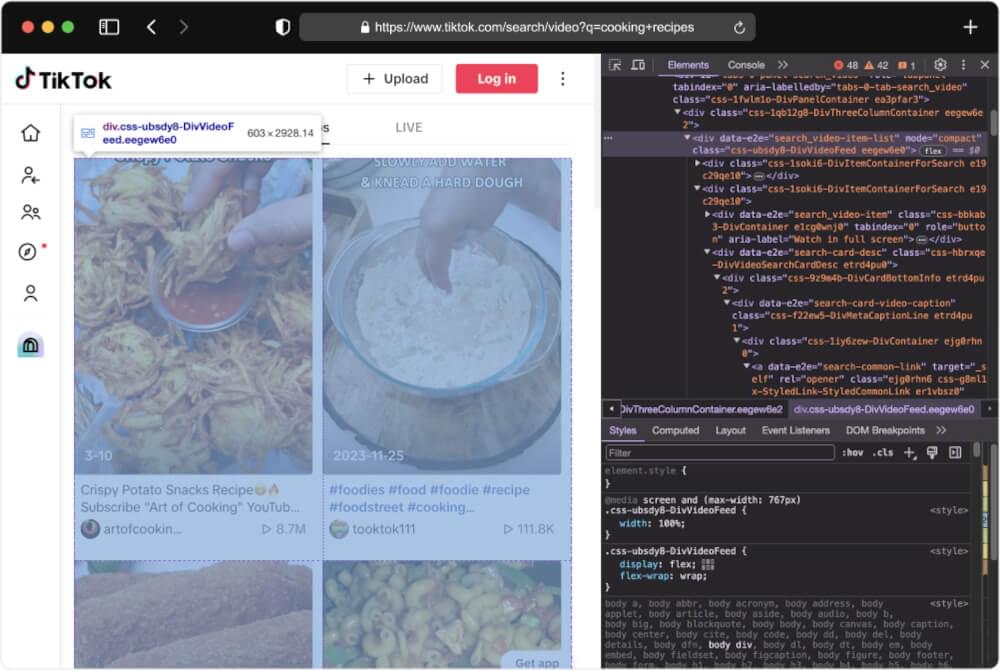Toggle the :hov element state panel

coord(852,453)
